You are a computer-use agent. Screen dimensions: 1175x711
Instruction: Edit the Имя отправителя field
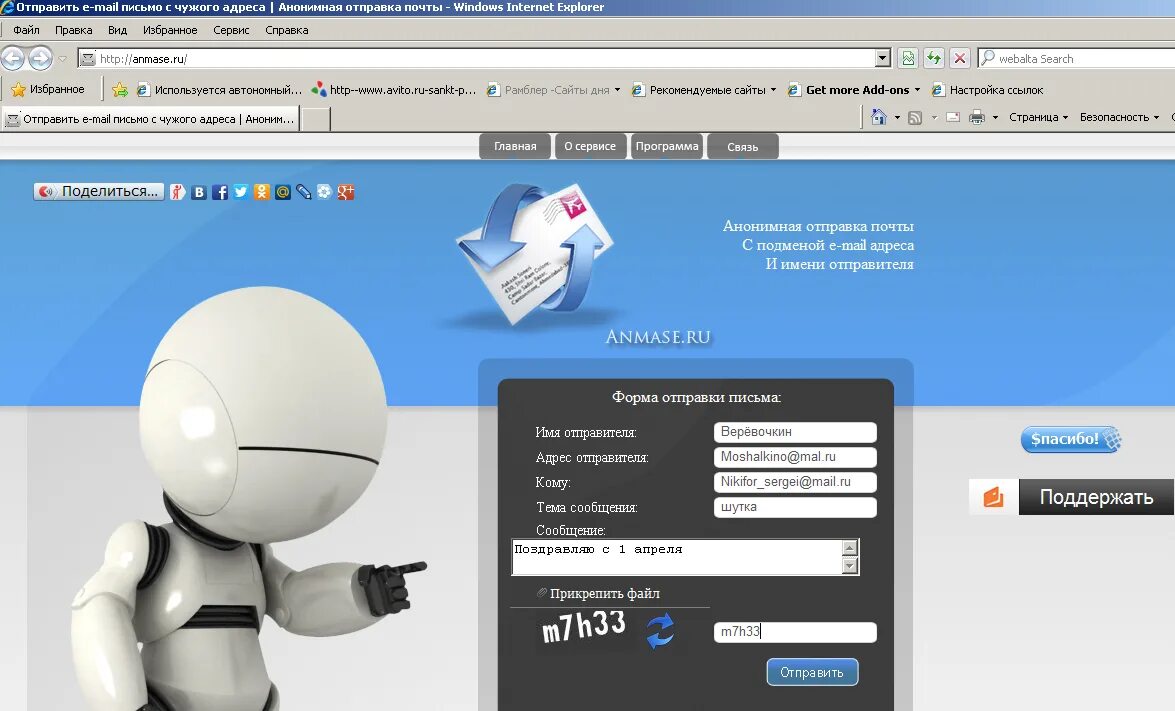click(795, 432)
